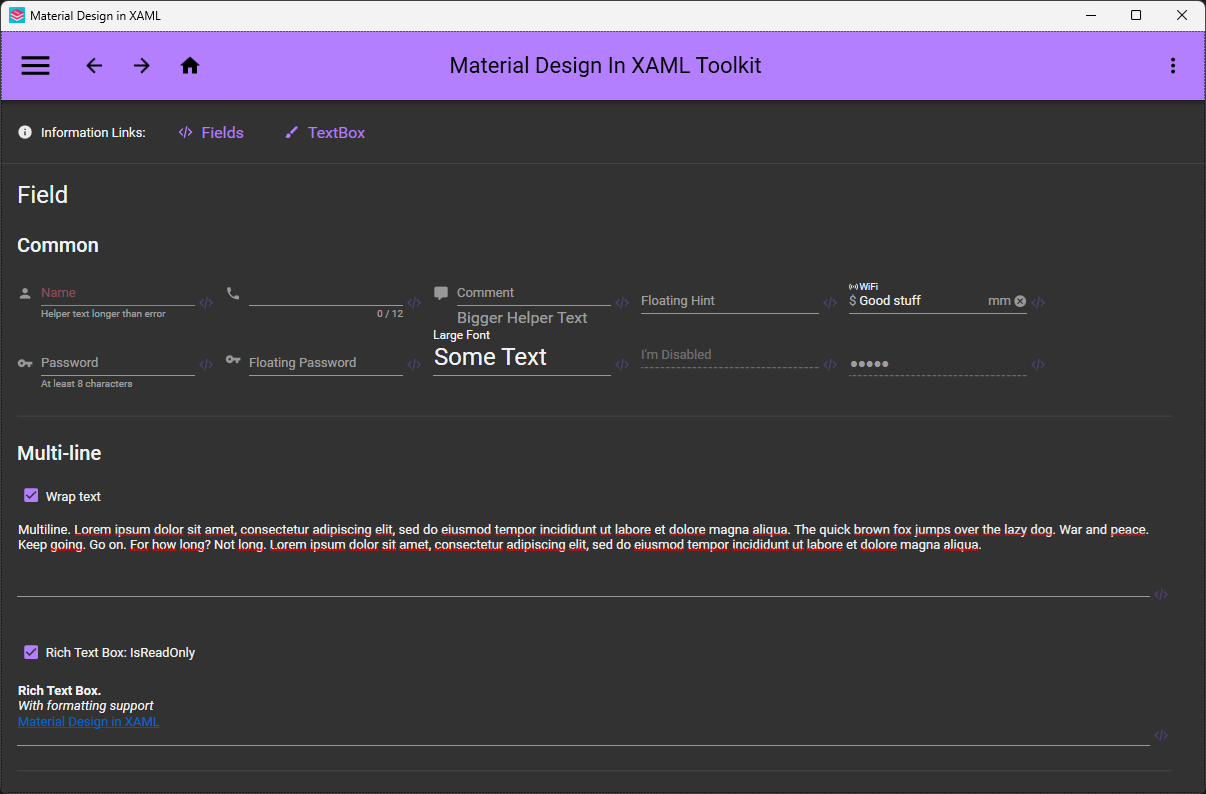Open the hamburger navigation menu

click(35, 66)
